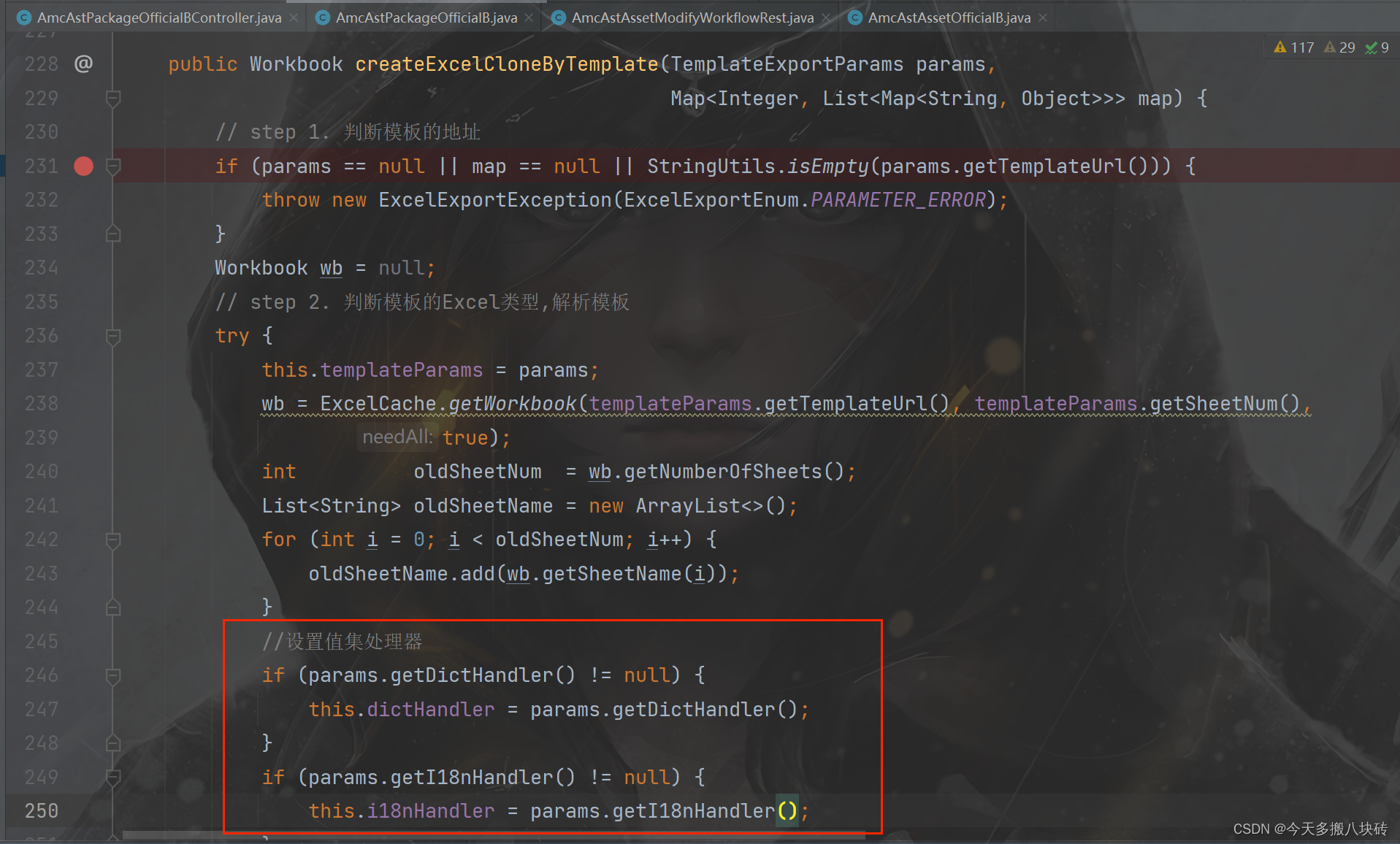Click line number 250 in the gutter
This screenshot has width=1400, height=844.
tap(41, 810)
